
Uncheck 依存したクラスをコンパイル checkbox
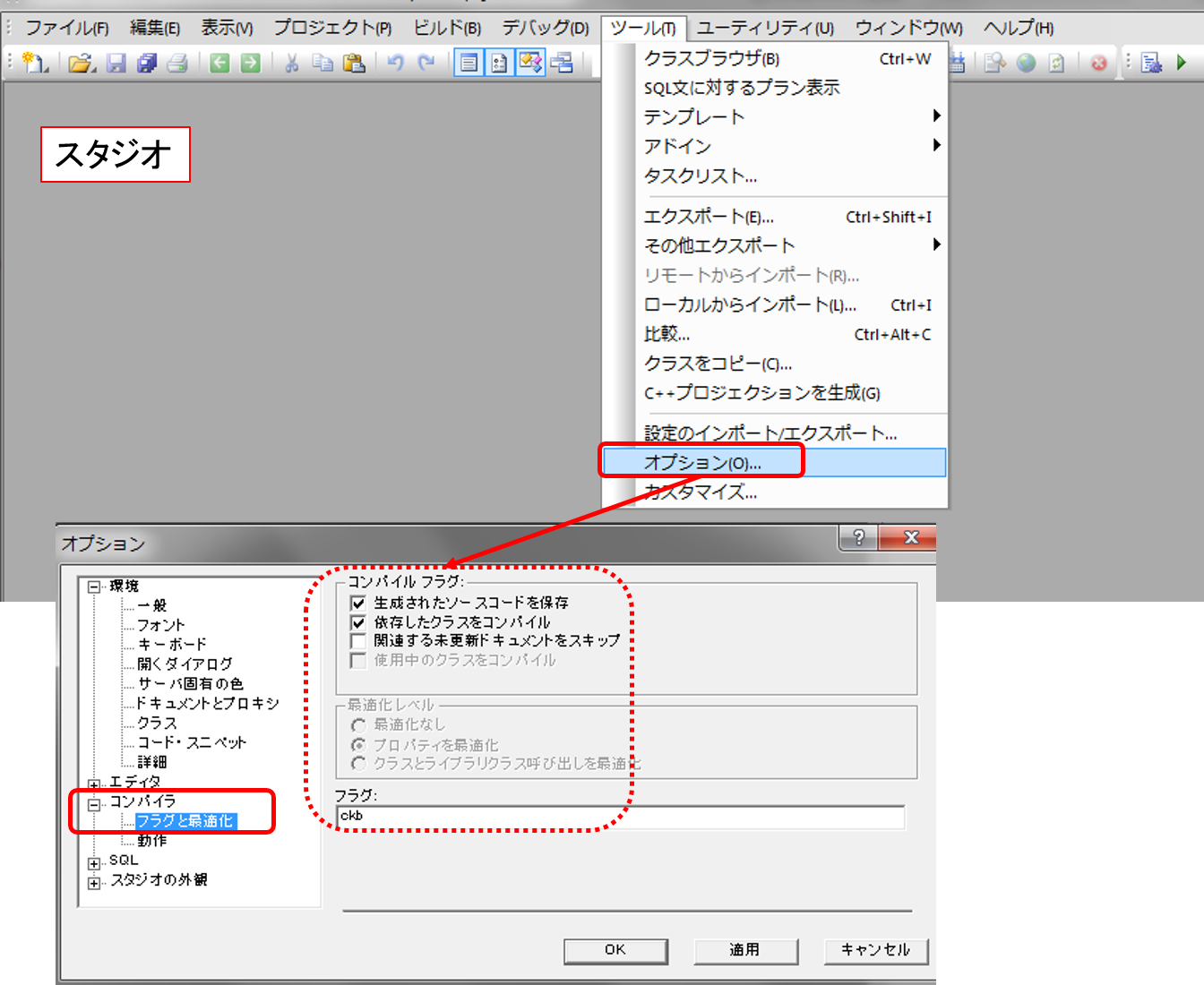pyautogui.click(x=358, y=622)
